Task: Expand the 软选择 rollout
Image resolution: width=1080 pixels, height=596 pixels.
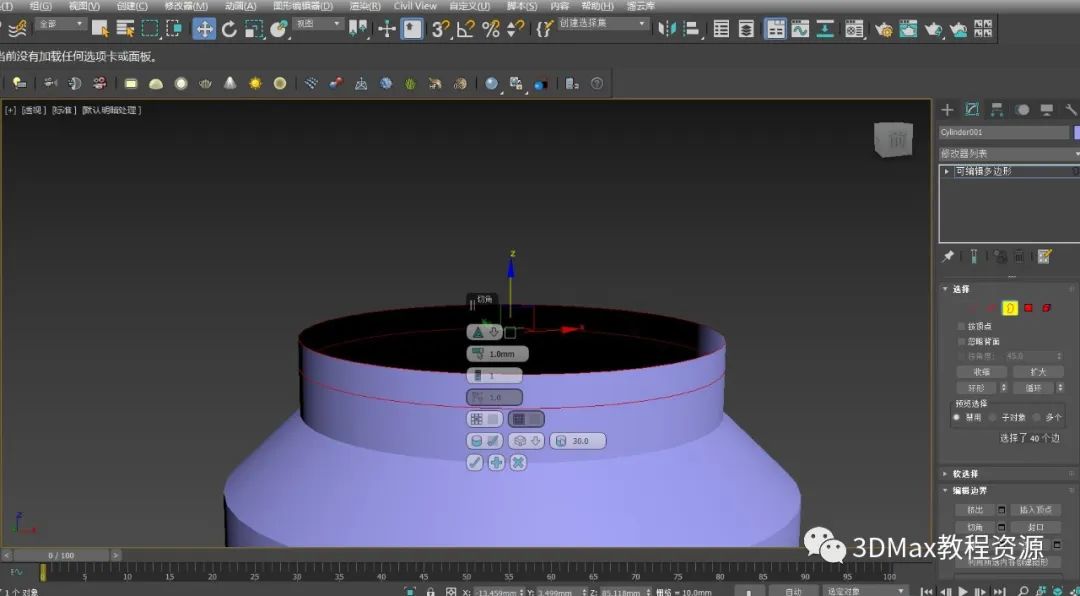Action: coord(965,474)
